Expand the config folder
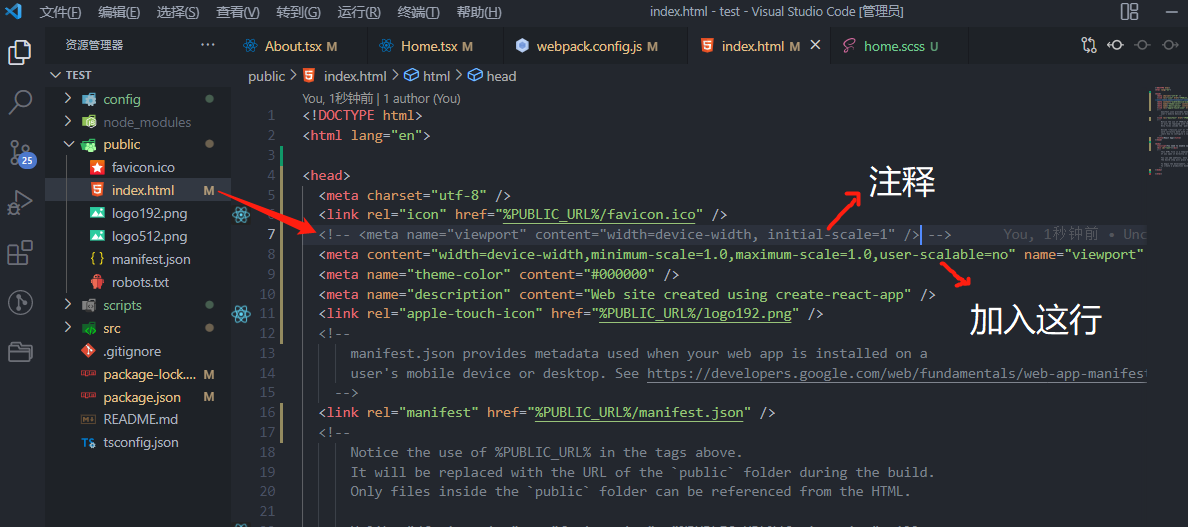The image size is (1188, 527). point(67,98)
